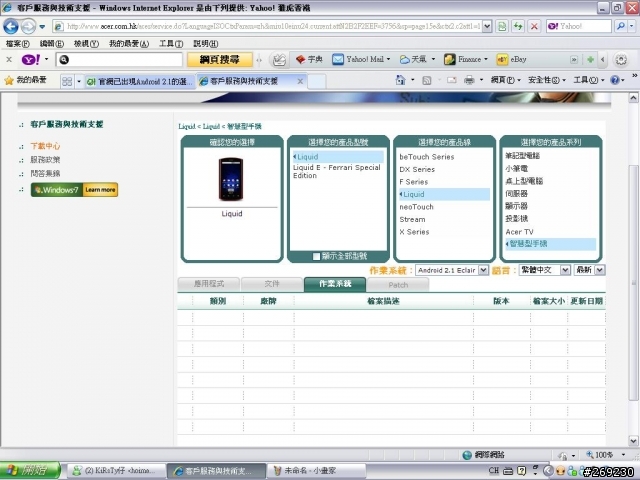This screenshot has height=480, width=640.
Task: Click the Yahoo toolbar settings gear icon
Action: pyautogui.click(x=621, y=60)
